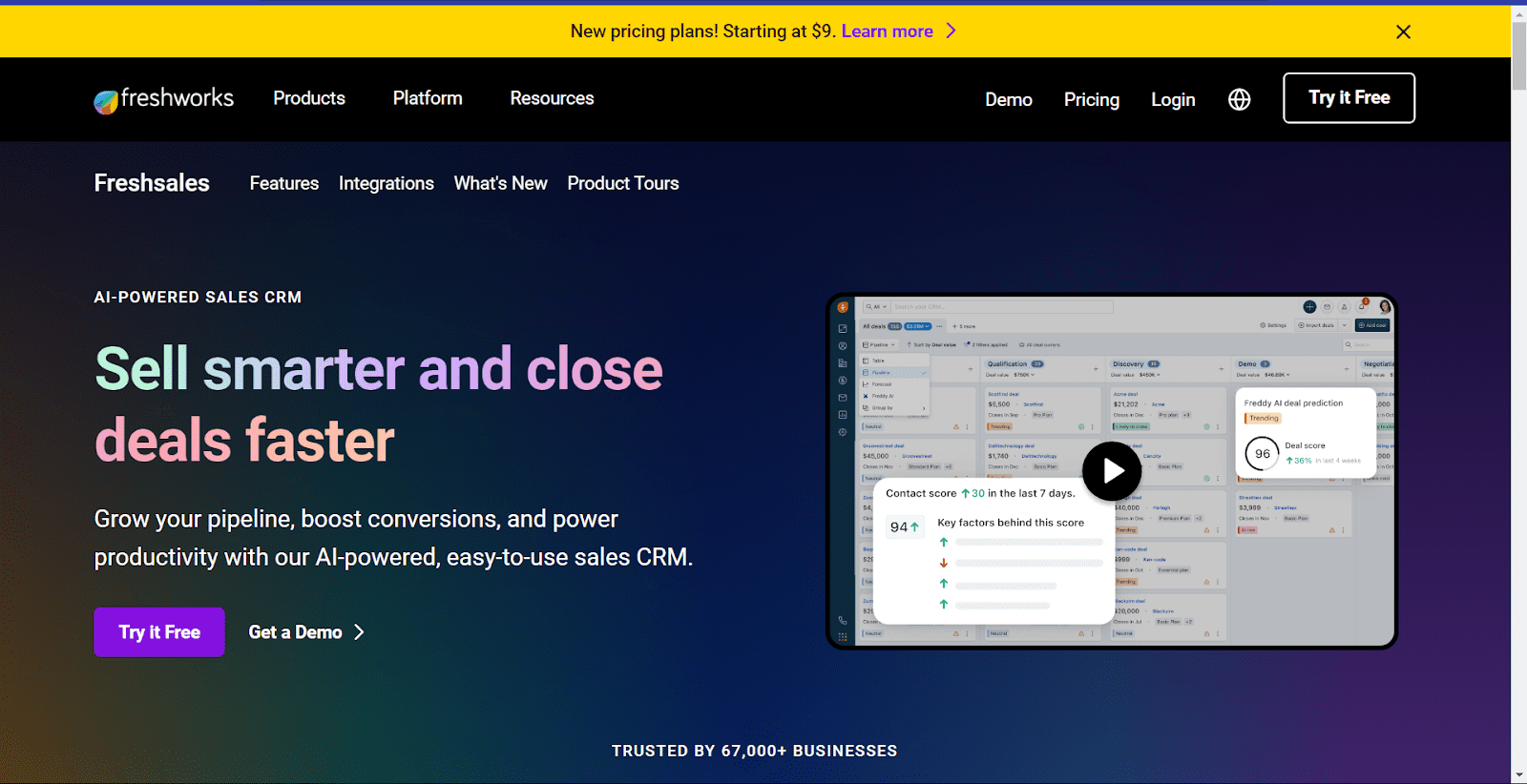This screenshot has width=1527, height=784.
Task: Click the outlined Try it Free header button
Action: 1349,97
